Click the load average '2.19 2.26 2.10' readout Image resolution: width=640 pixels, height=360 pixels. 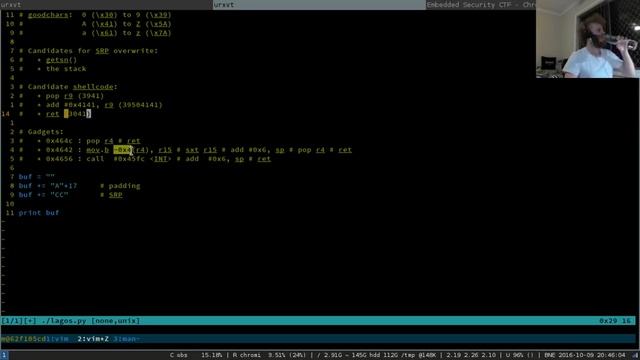(471, 356)
